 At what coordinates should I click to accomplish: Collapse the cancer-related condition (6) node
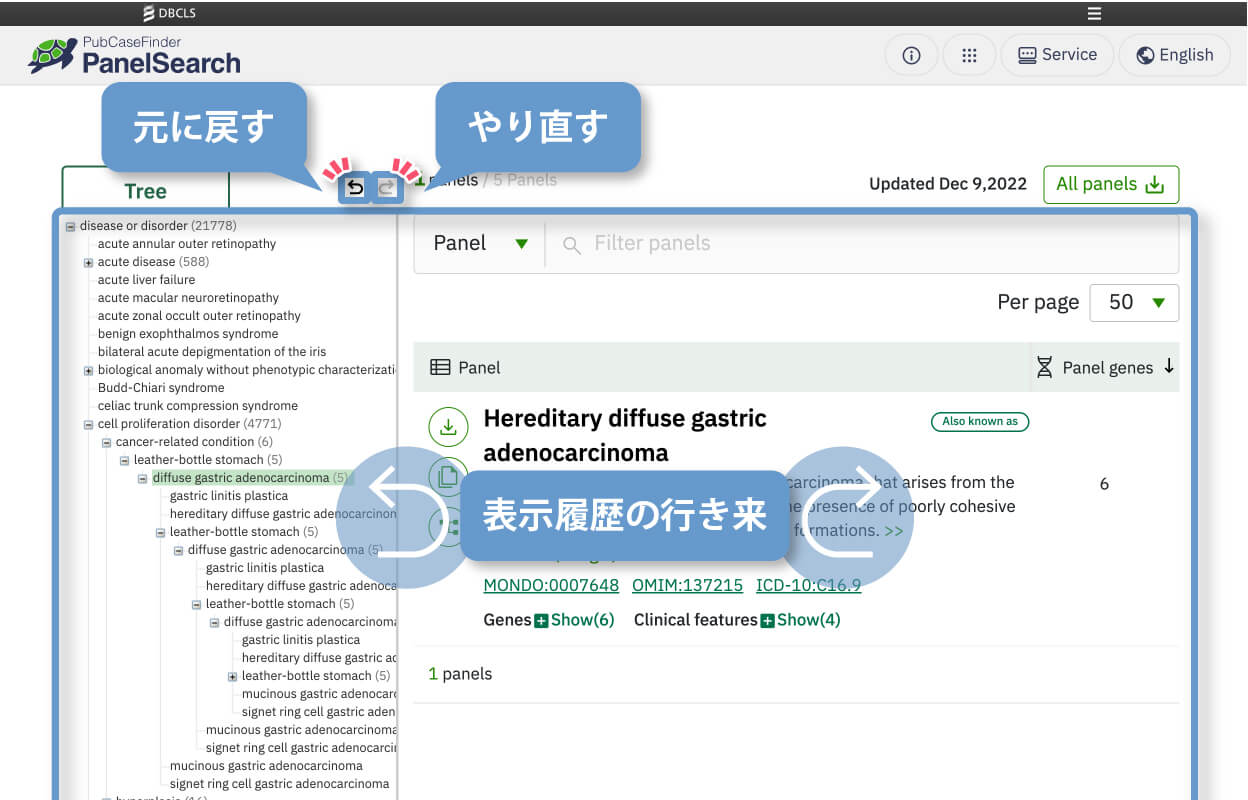(106, 442)
